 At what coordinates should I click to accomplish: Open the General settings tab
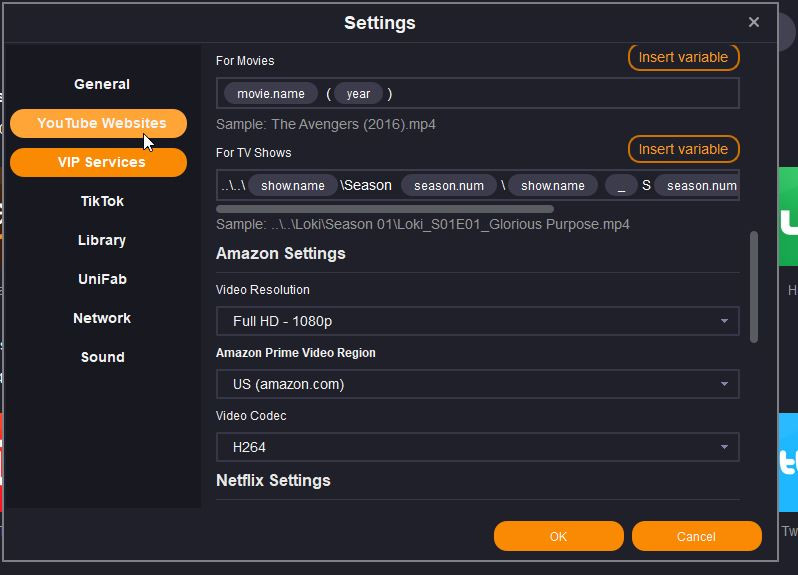click(102, 84)
